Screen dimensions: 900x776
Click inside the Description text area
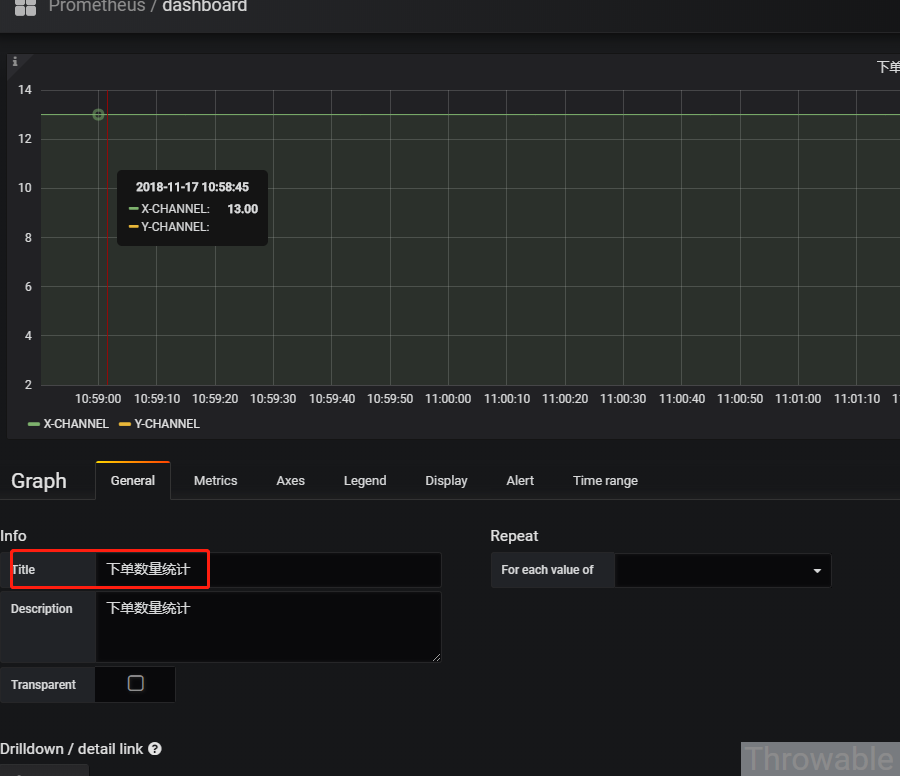[x=268, y=626]
